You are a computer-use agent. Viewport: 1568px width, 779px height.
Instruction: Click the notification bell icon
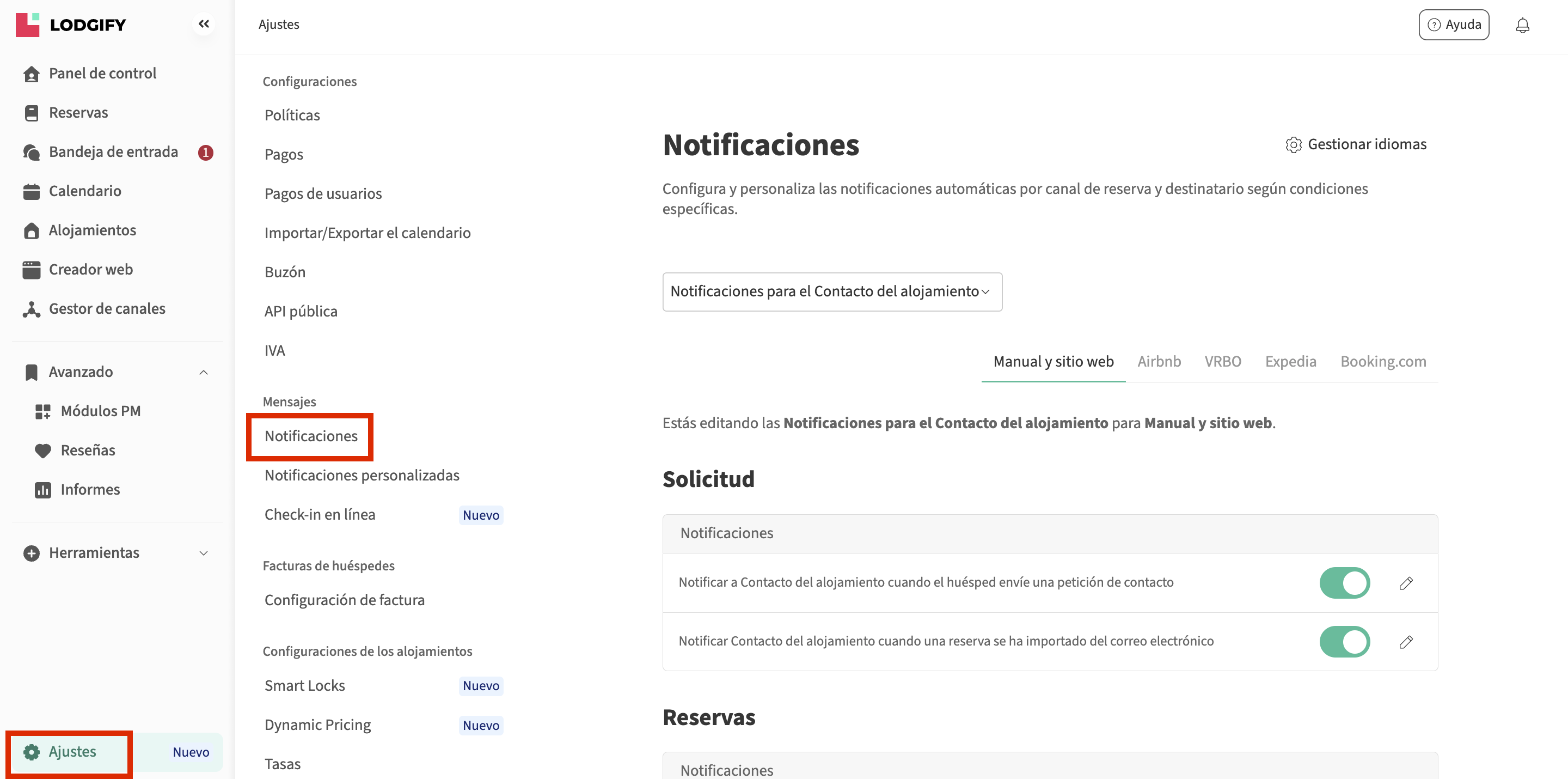(x=1522, y=25)
